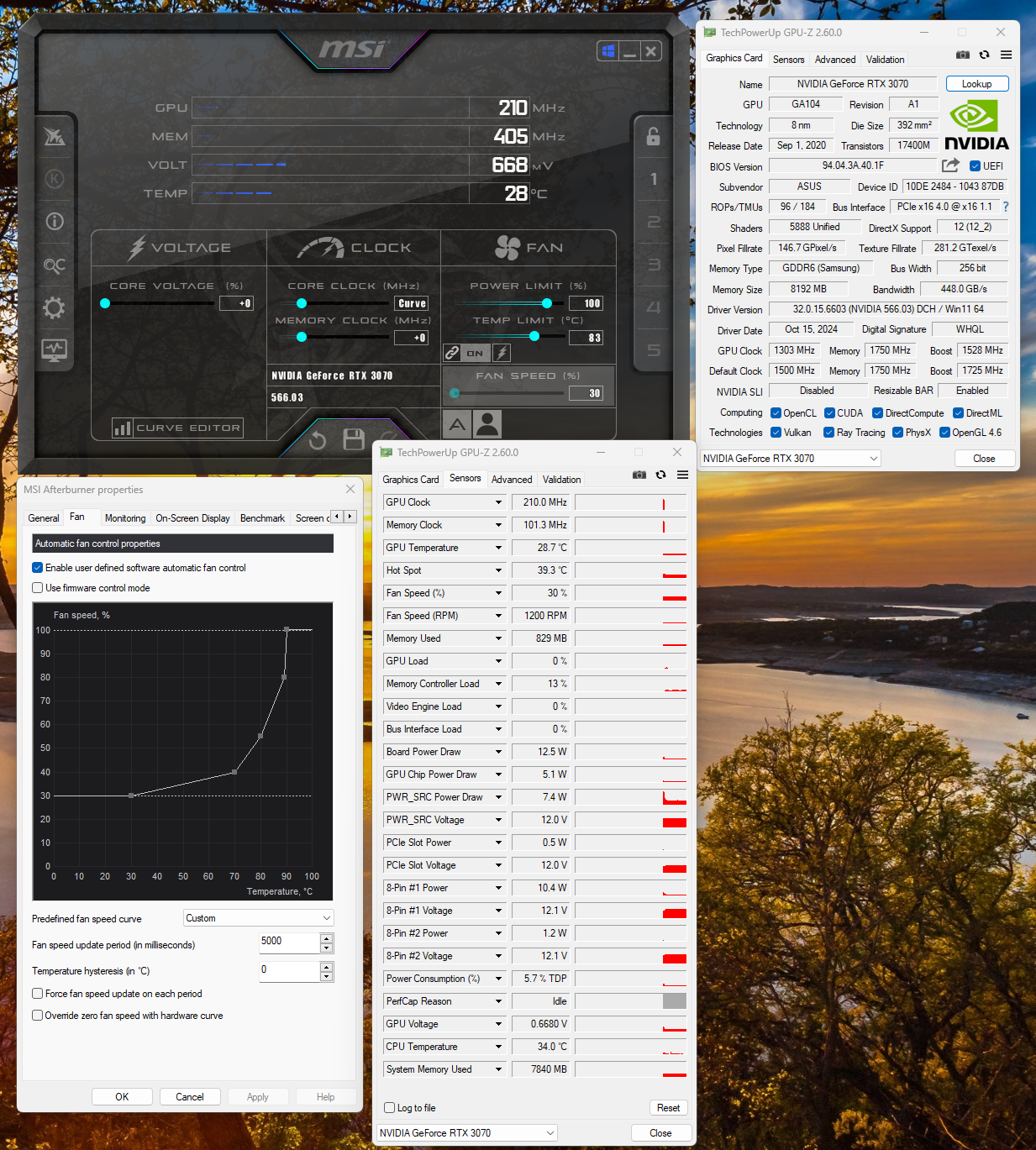Switch to the General tab in Afterburner properties
1036x1150 pixels.
(x=44, y=518)
